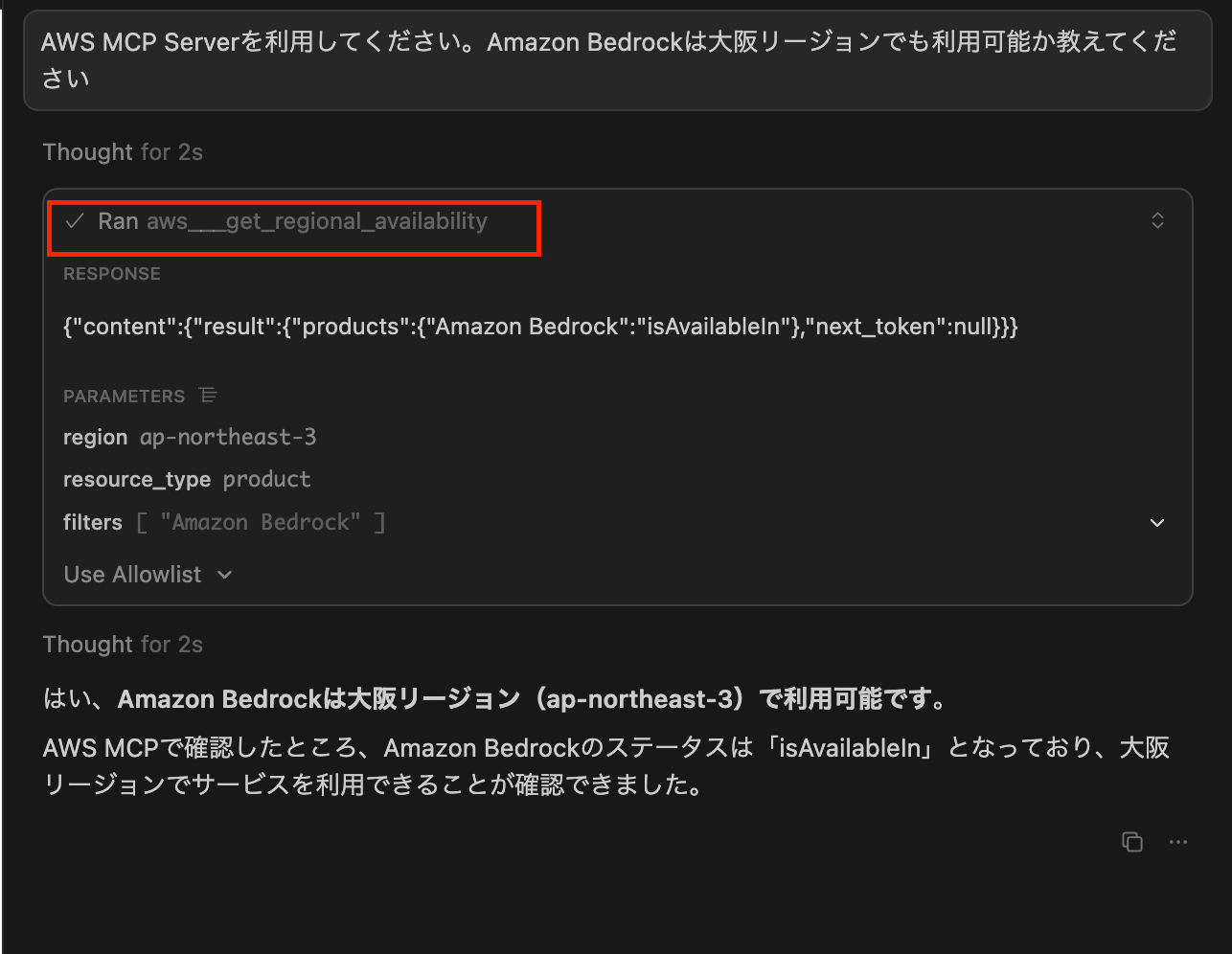Screen dimensions: 1232x954
Task: Open more options via the ellipsis icon
Action: (1178, 842)
